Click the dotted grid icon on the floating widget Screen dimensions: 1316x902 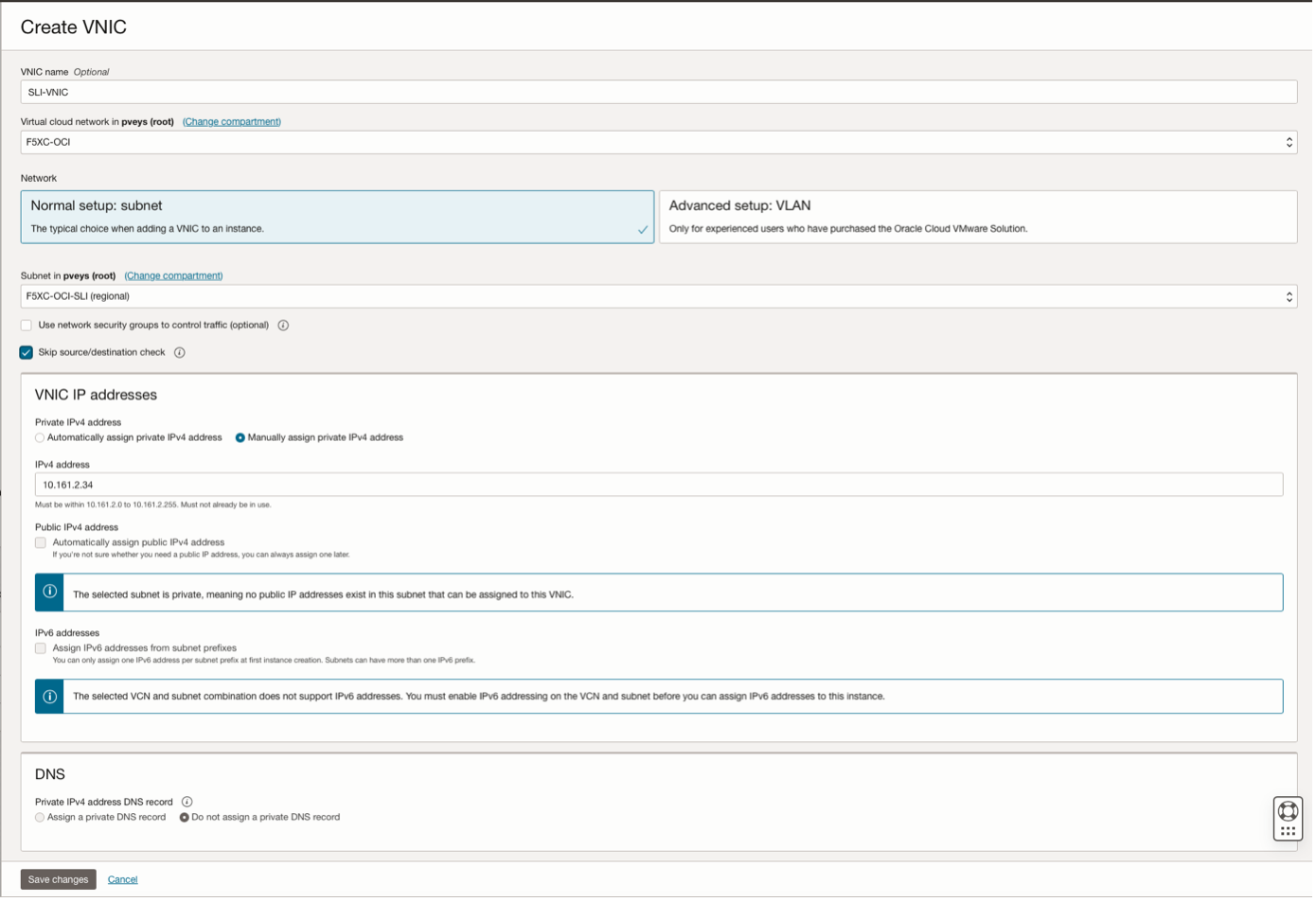(1288, 830)
